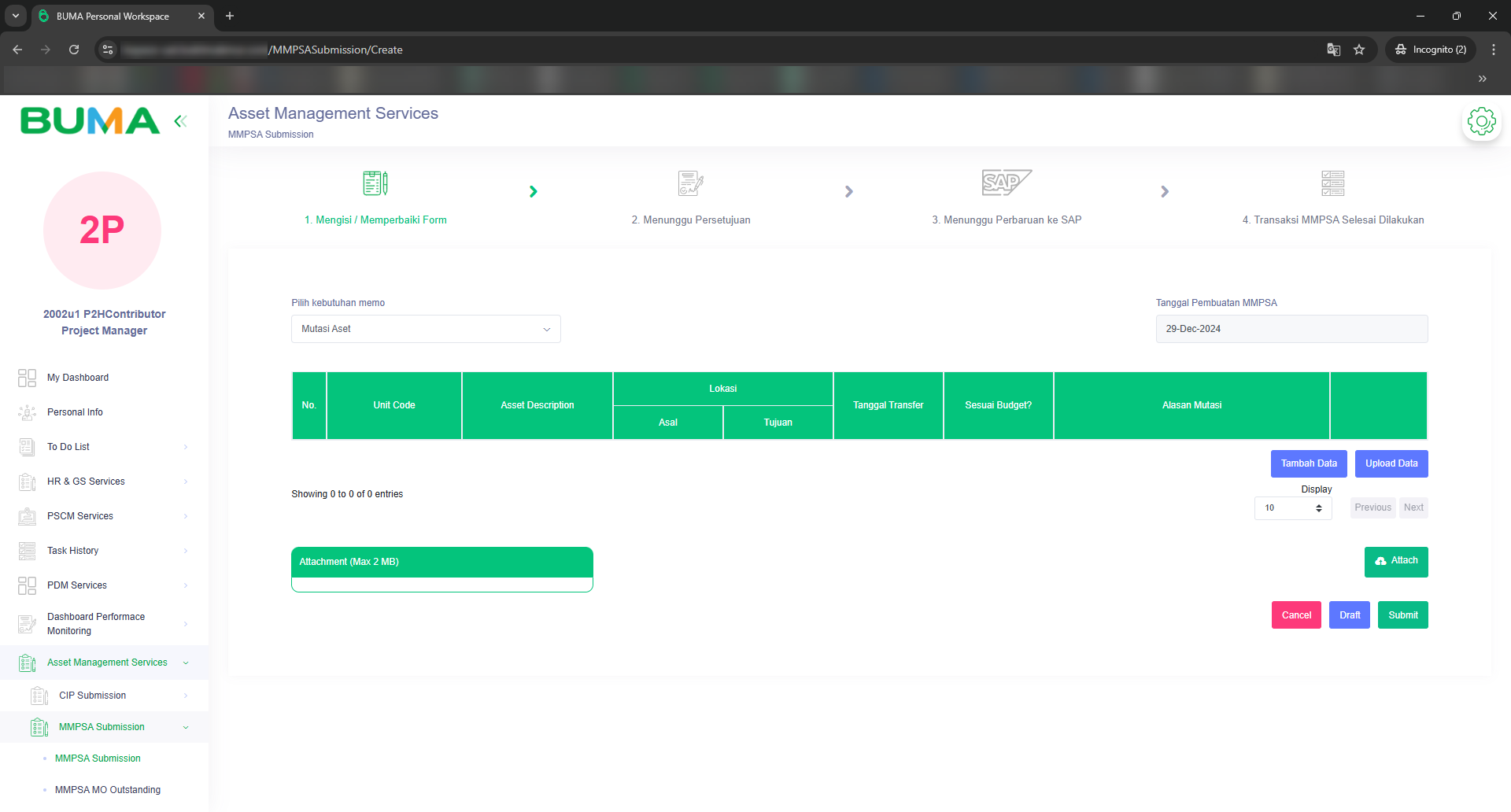
Task: Collapse sidebar with double-chevron icon
Action: [180, 121]
